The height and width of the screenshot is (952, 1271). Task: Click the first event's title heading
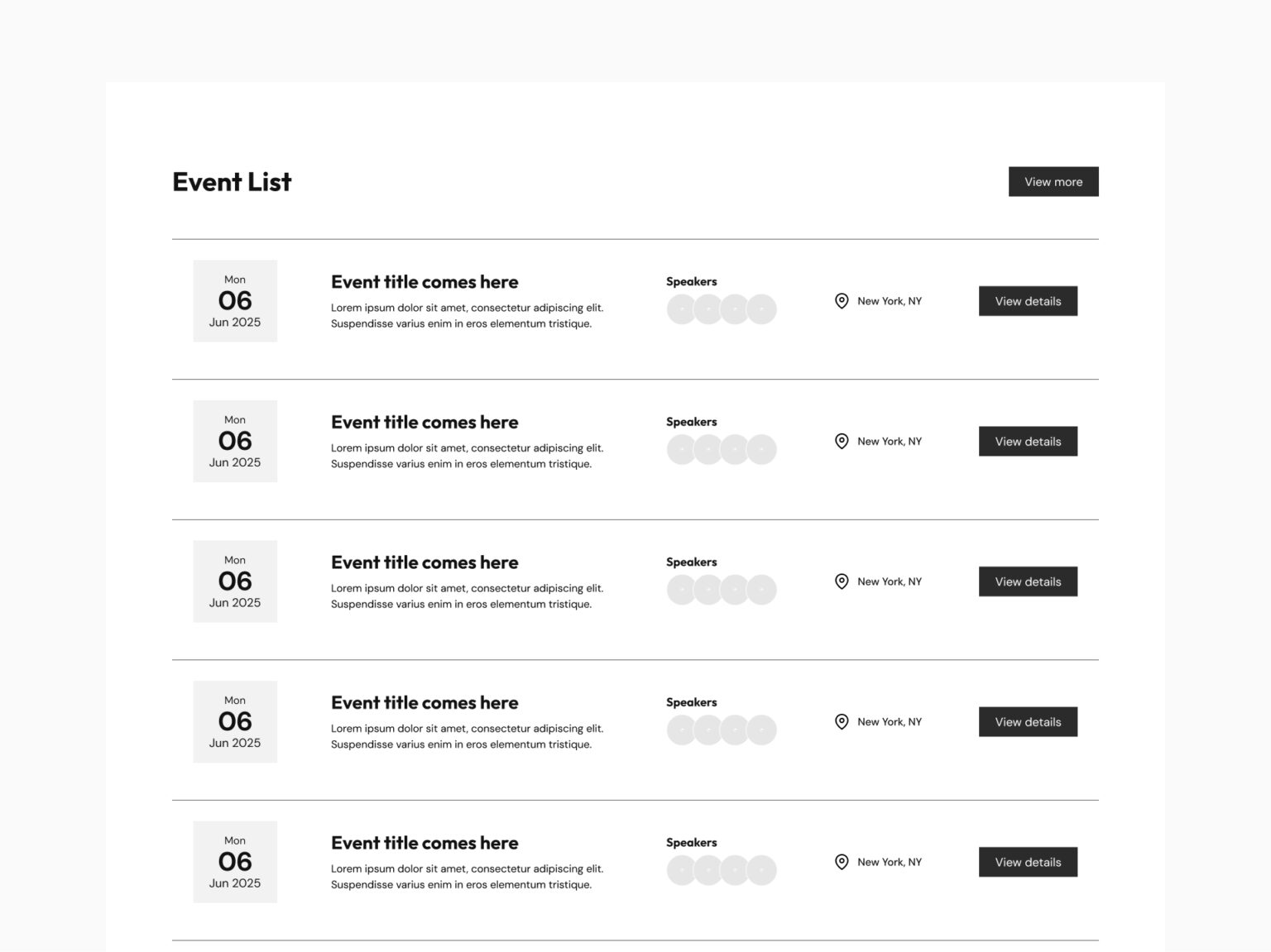tap(424, 282)
